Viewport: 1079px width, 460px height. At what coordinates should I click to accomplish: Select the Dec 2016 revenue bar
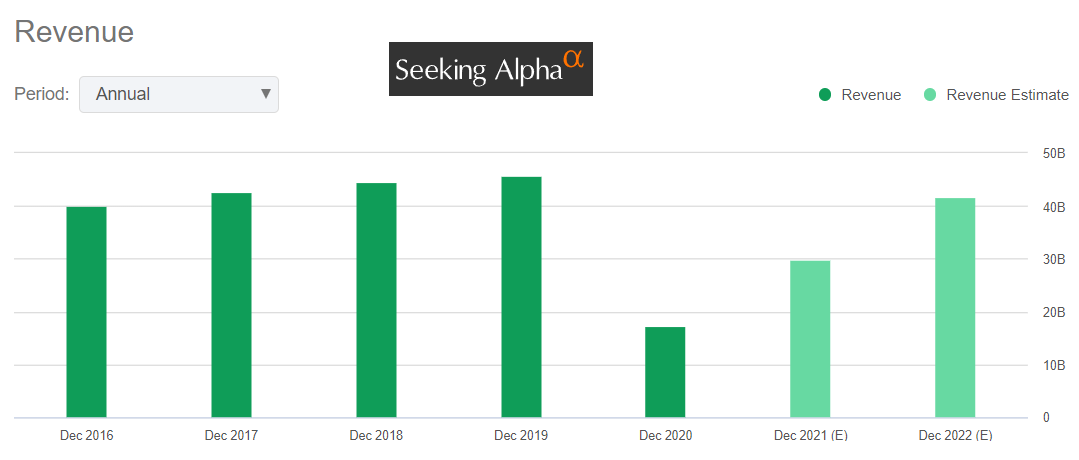pos(86,312)
